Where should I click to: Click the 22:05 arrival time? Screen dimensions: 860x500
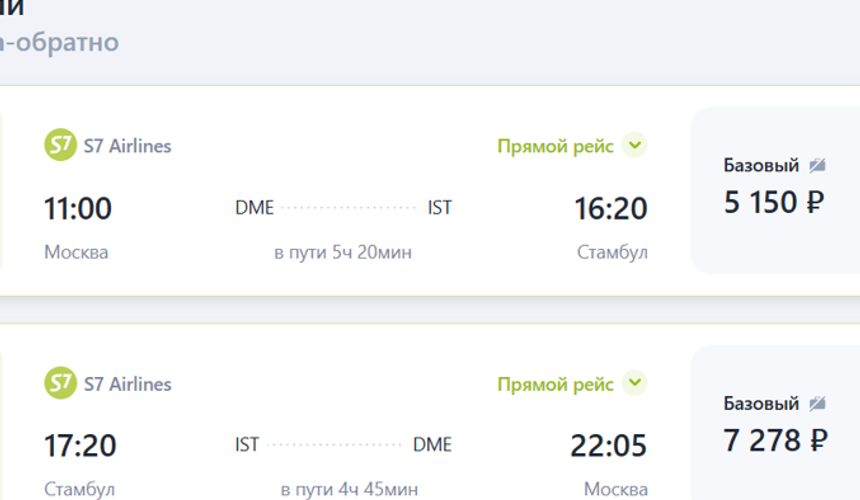click(x=608, y=445)
